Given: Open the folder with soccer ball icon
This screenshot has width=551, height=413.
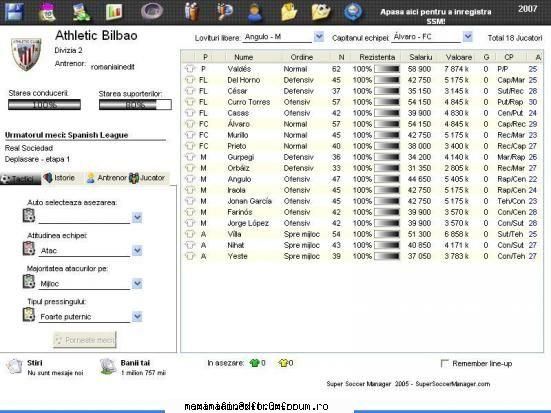Looking at the screenshot, I should pos(321,12).
